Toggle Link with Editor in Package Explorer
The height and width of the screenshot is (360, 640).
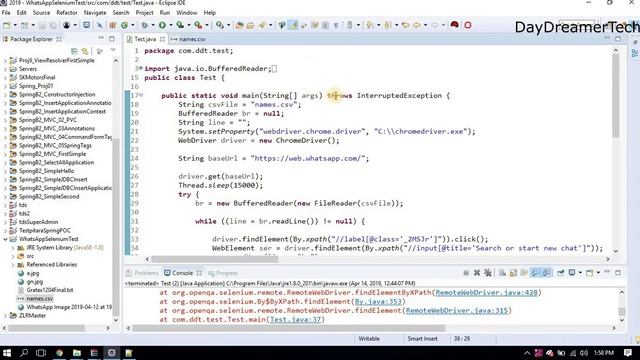(x=85, y=51)
